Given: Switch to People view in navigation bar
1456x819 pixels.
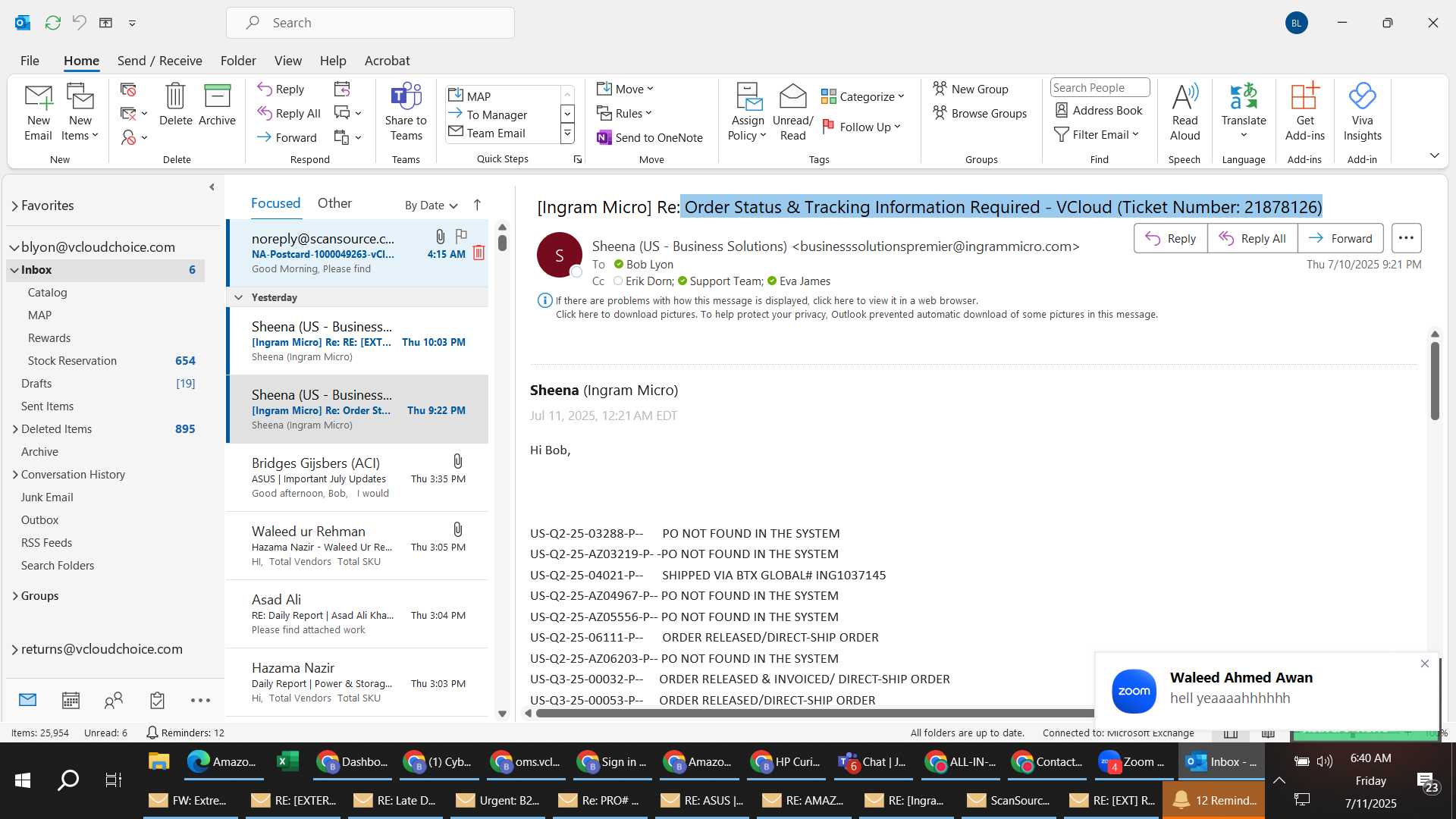Looking at the screenshot, I should pos(114,700).
